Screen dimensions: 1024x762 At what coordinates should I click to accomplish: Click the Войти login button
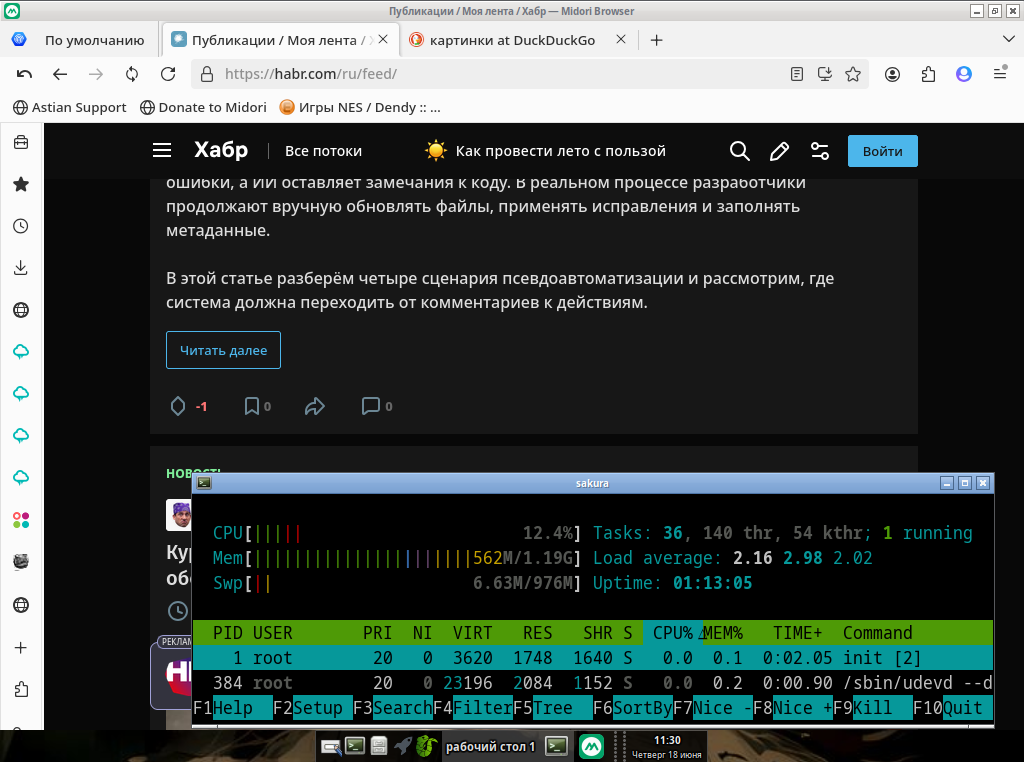(882, 151)
